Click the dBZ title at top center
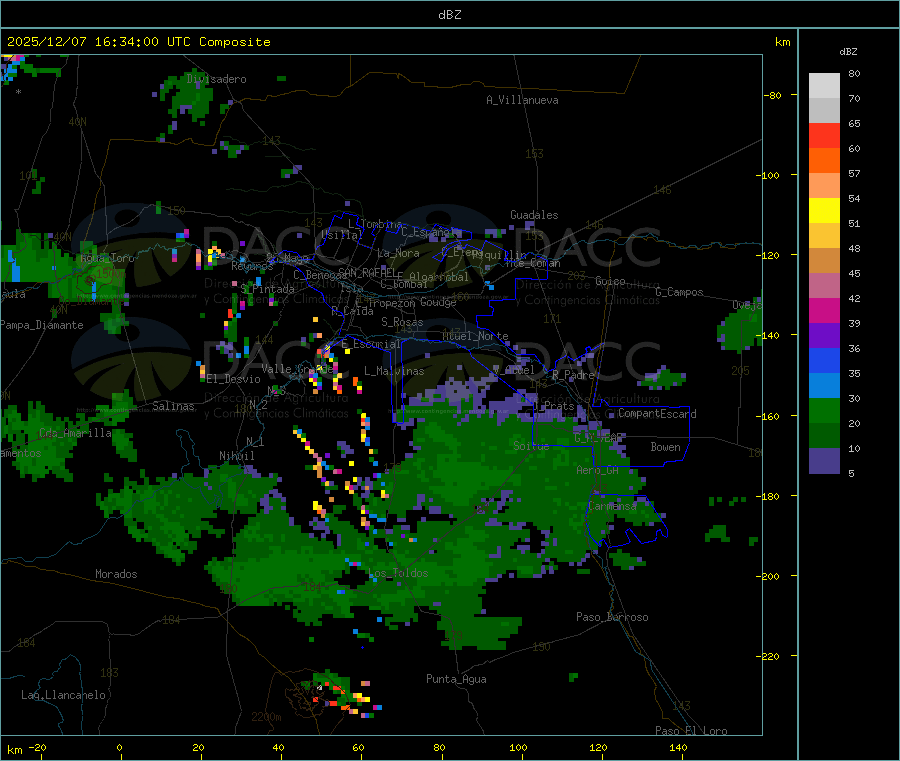 click(x=449, y=15)
